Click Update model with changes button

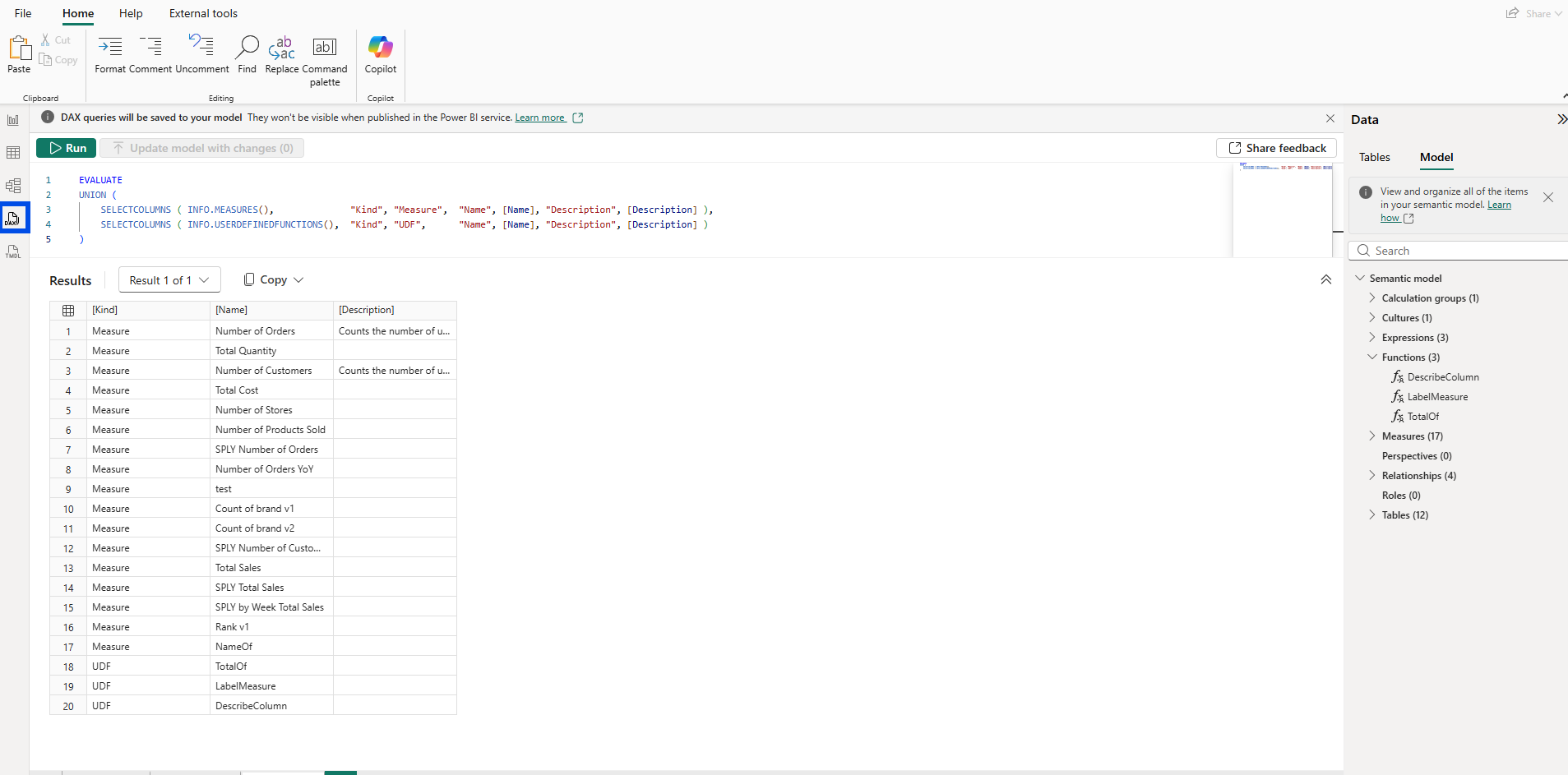pos(202,148)
